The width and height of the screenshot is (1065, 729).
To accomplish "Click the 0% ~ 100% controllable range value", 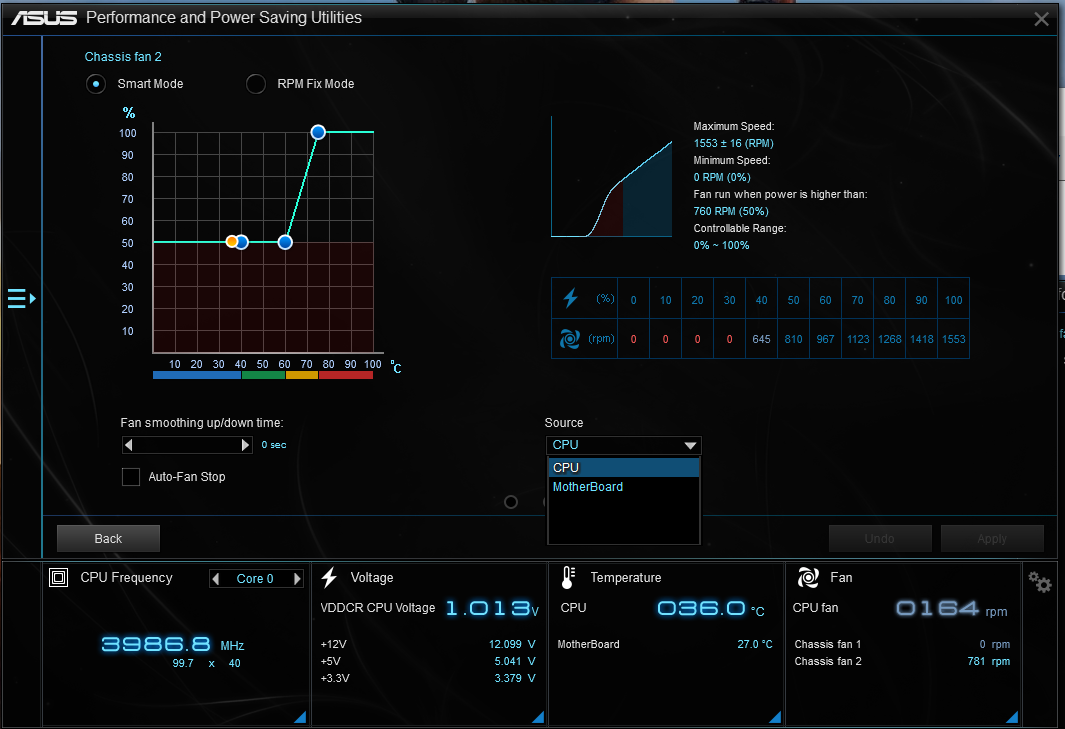I will tap(721, 245).
